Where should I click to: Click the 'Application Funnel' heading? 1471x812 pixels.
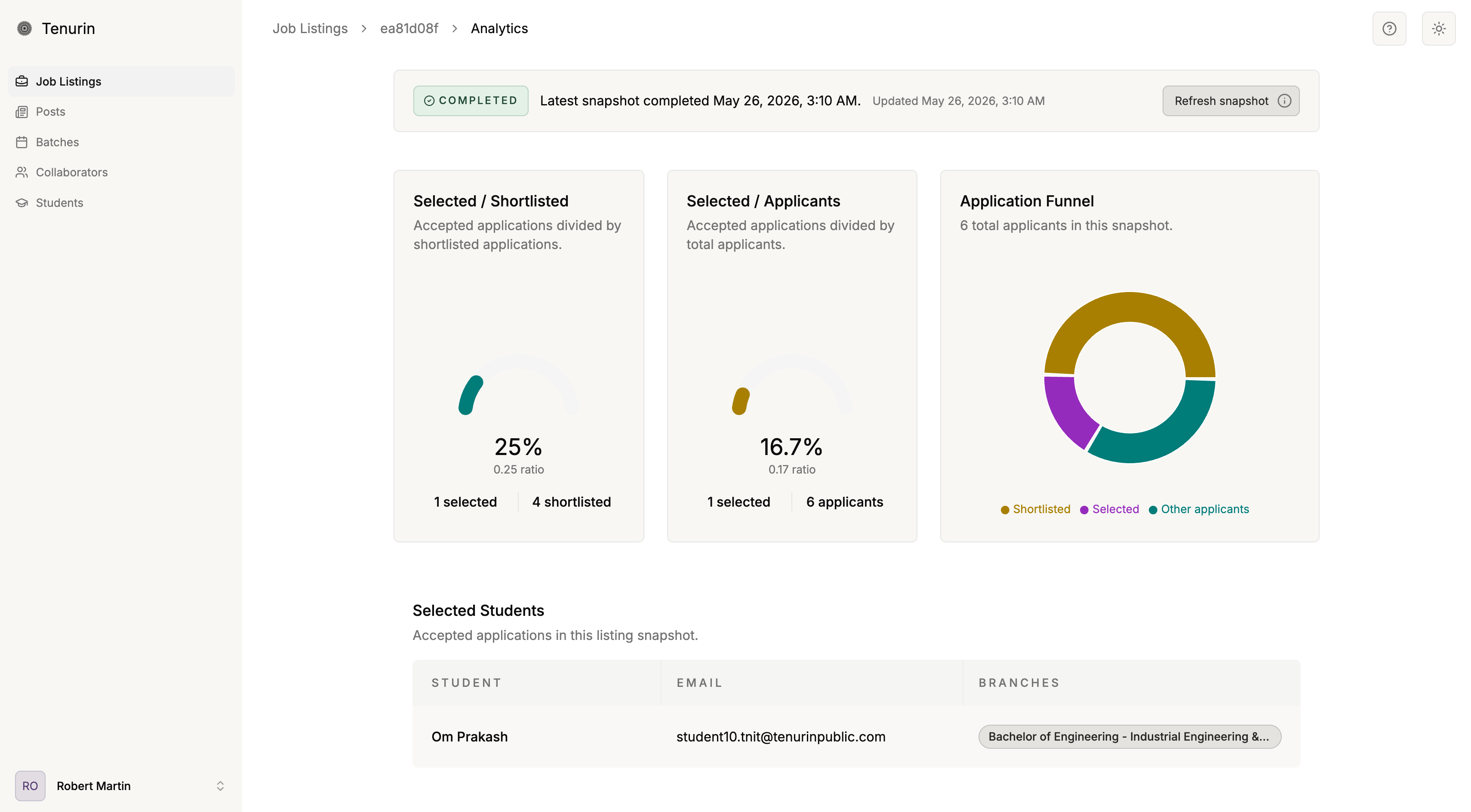1027,201
